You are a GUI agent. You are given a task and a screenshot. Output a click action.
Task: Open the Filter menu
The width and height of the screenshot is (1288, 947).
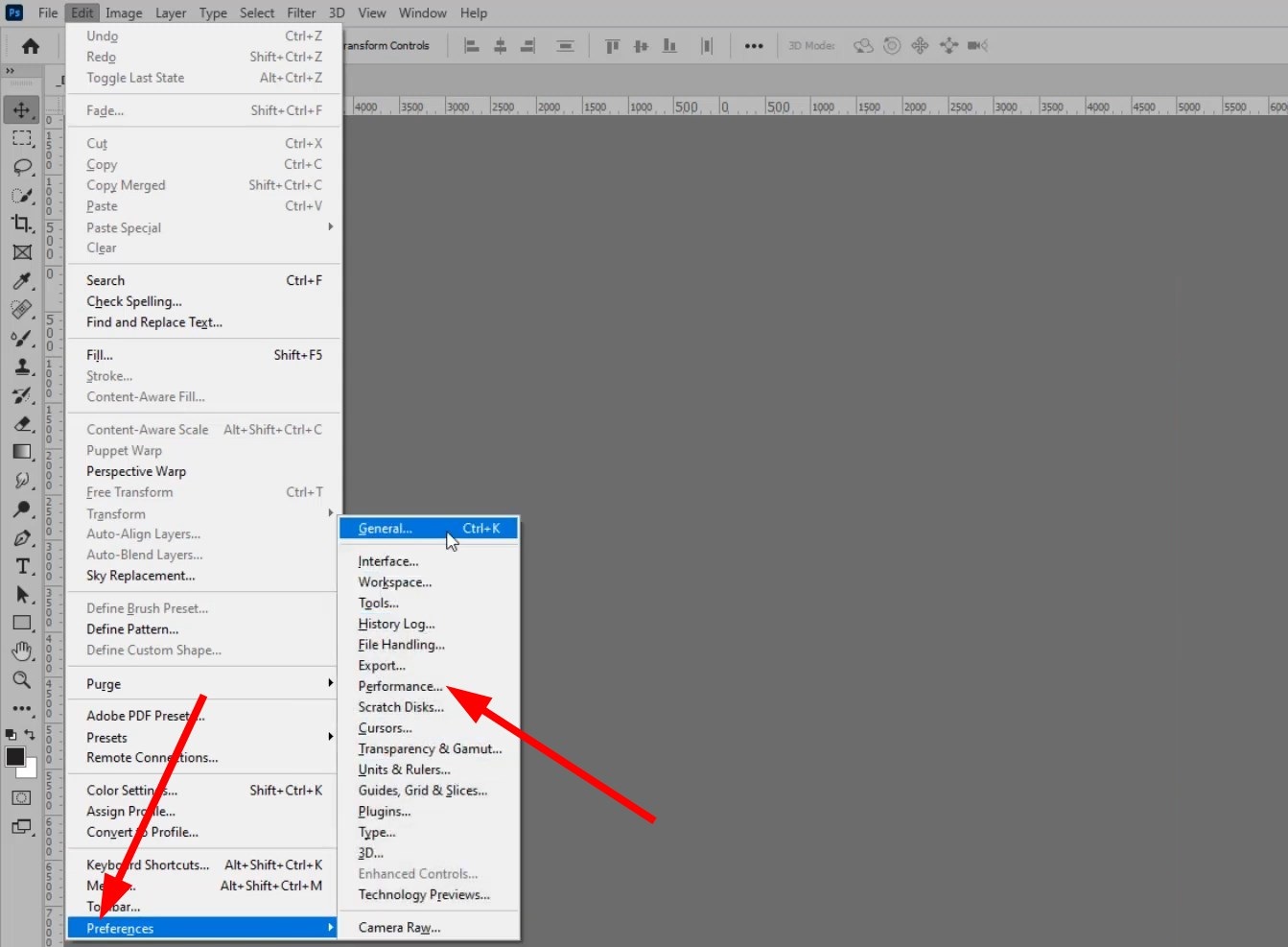click(x=301, y=12)
